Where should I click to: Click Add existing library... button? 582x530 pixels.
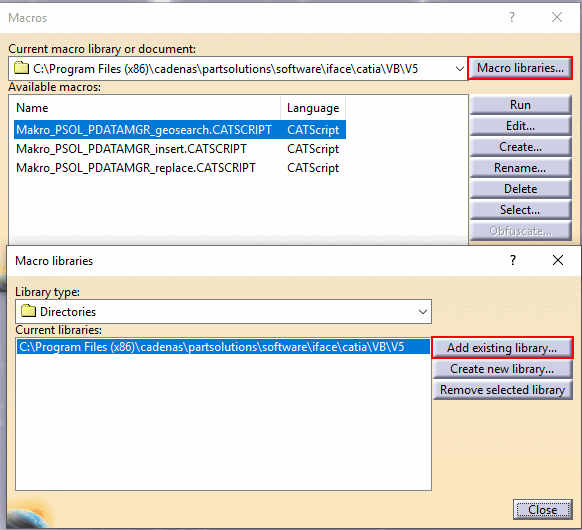502,348
